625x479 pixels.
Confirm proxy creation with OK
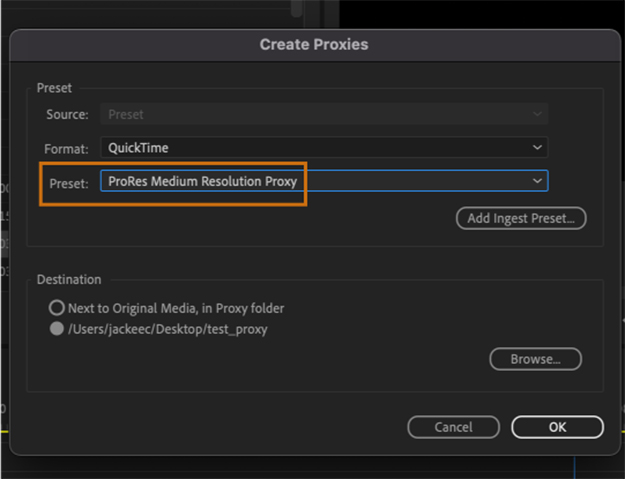pos(557,427)
